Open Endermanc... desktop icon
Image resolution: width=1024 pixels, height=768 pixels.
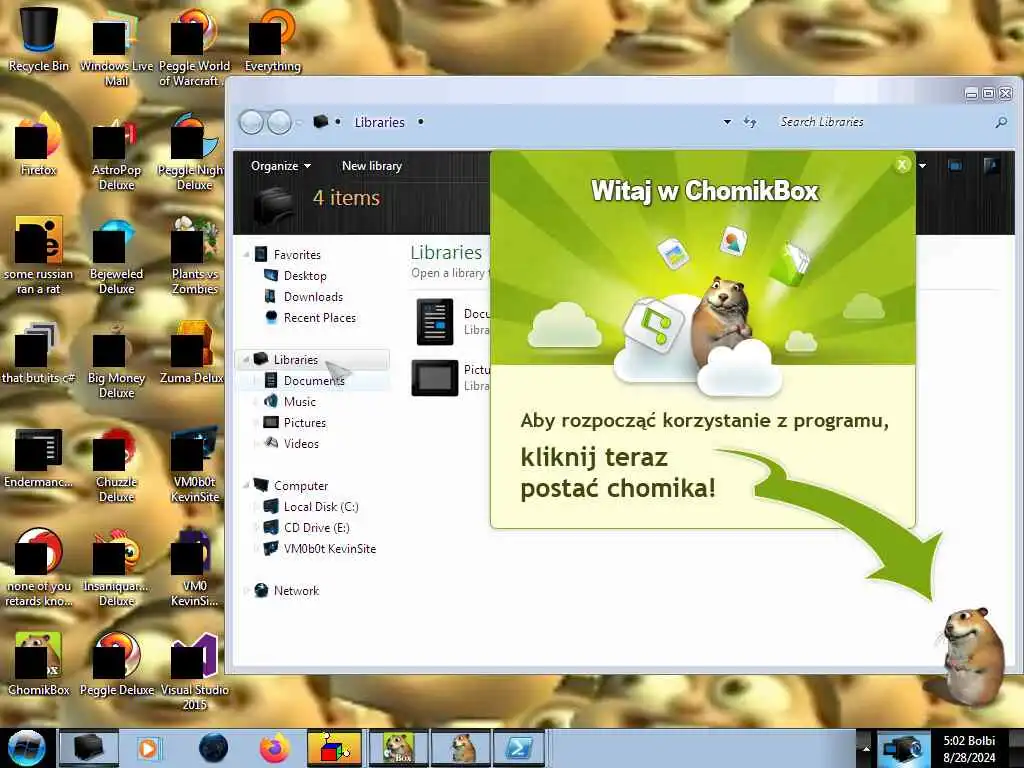tap(39, 457)
